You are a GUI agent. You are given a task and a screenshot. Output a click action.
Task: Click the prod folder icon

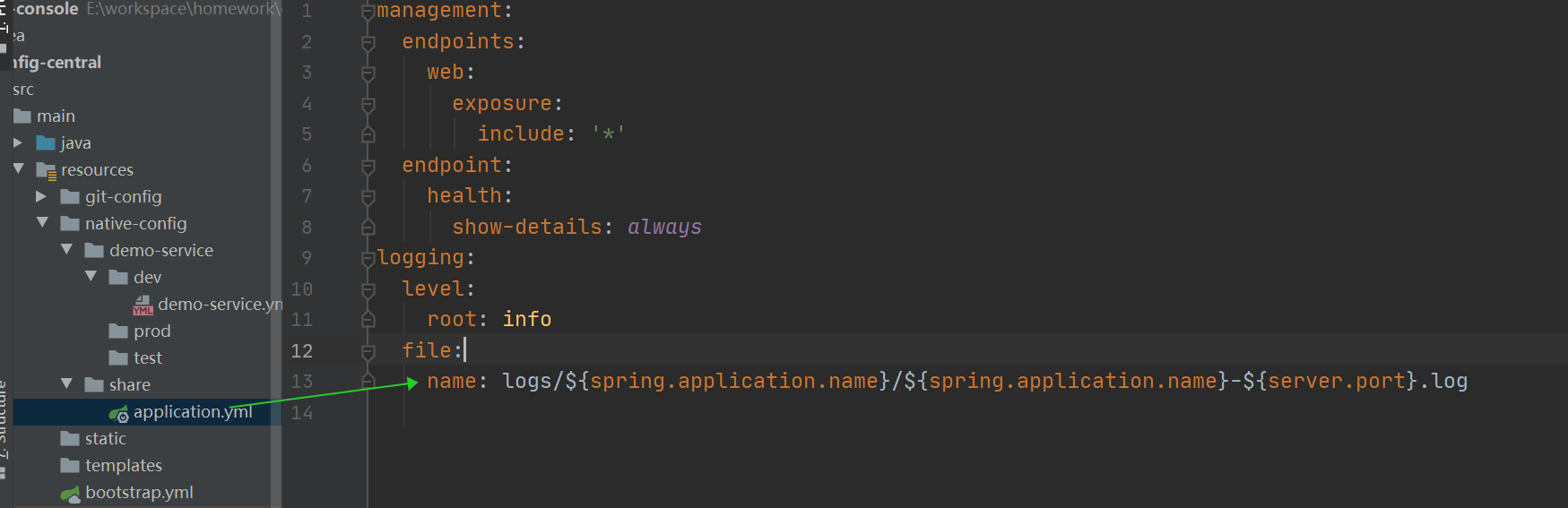(118, 331)
